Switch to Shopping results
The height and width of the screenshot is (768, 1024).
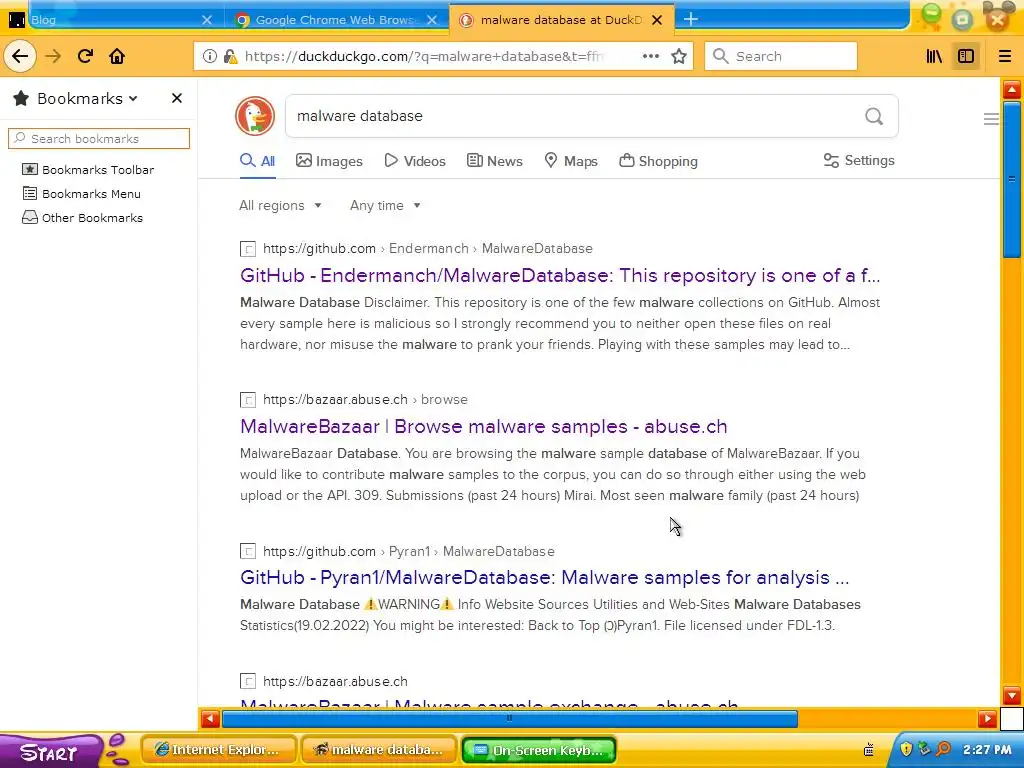pos(658,161)
